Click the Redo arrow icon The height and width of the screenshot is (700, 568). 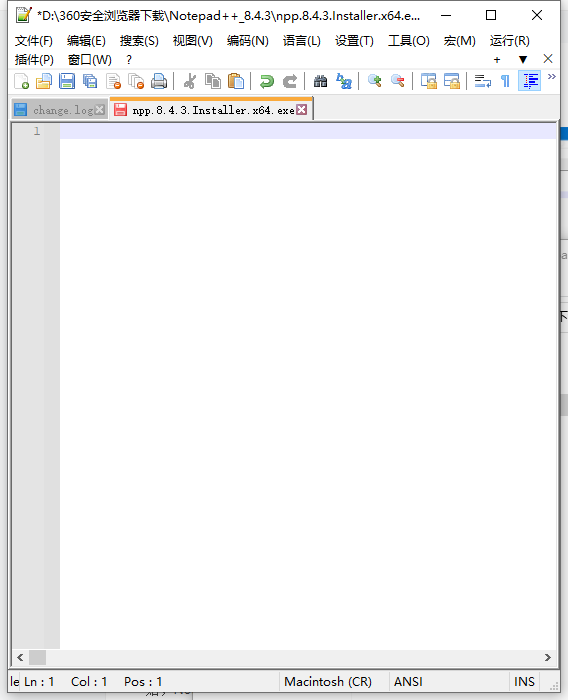290,81
